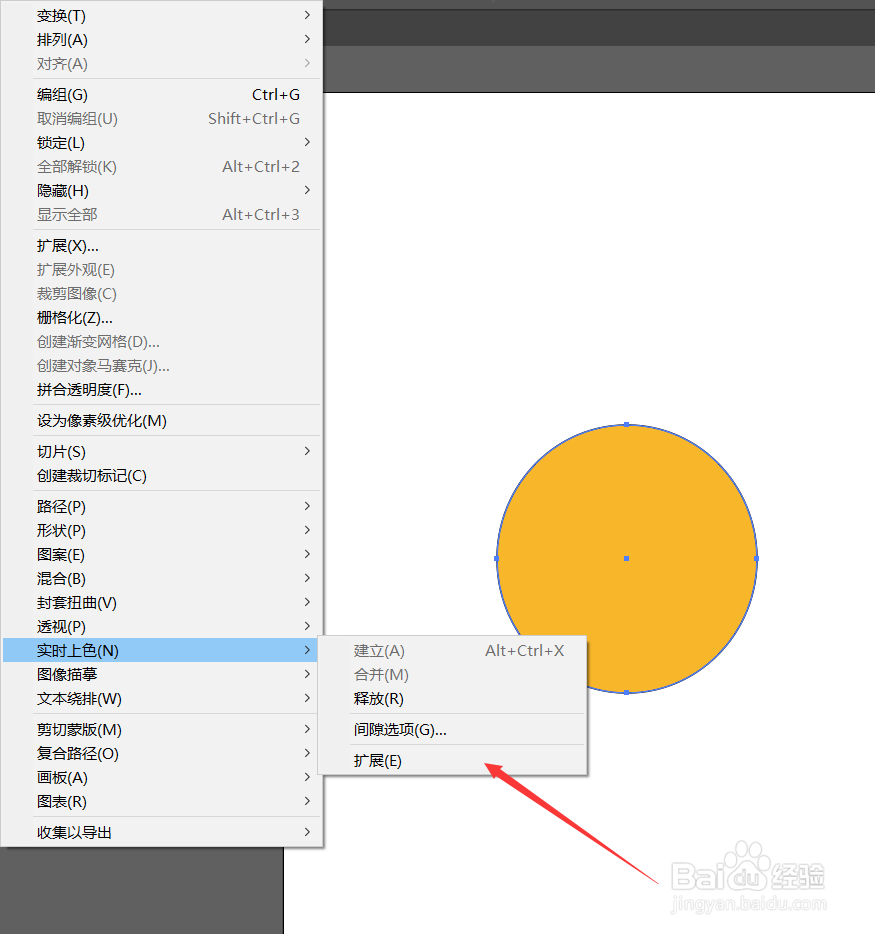This screenshot has width=875, height=934.
Task: Open the 切片(S) submenu
Action: click(x=162, y=452)
